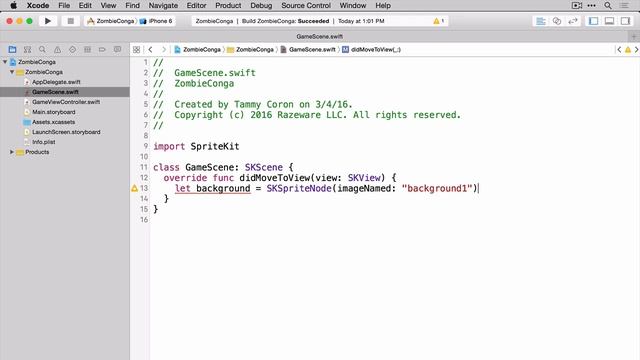Stop the running build
Image resolution: width=640 pixels, height=360 pixels.
pos(70,21)
